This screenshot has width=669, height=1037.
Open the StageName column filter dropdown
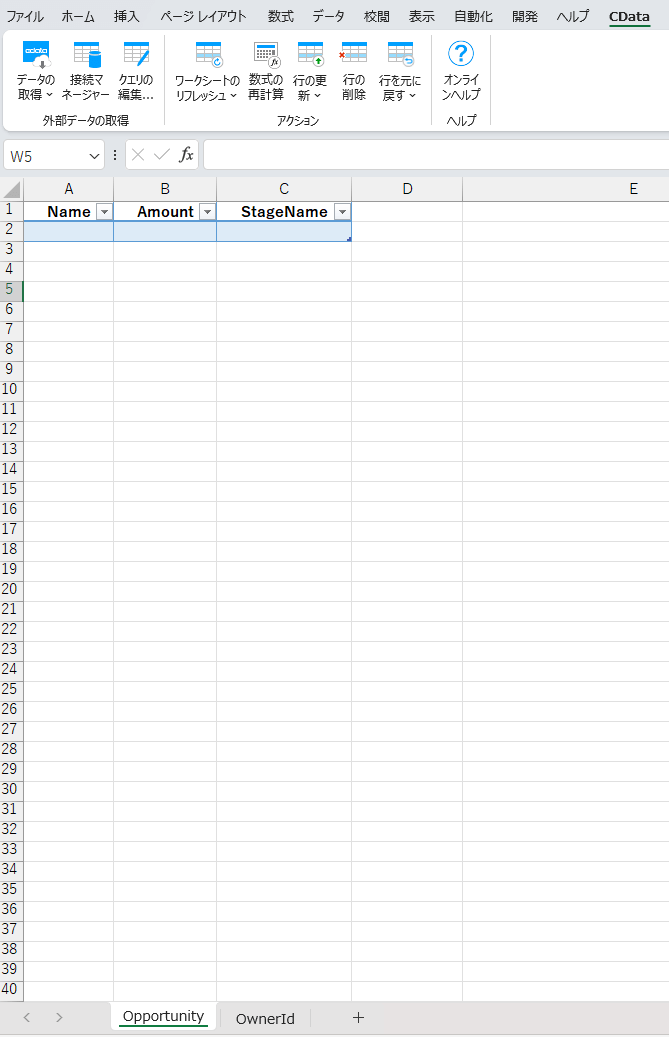click(x=342, y=212)
